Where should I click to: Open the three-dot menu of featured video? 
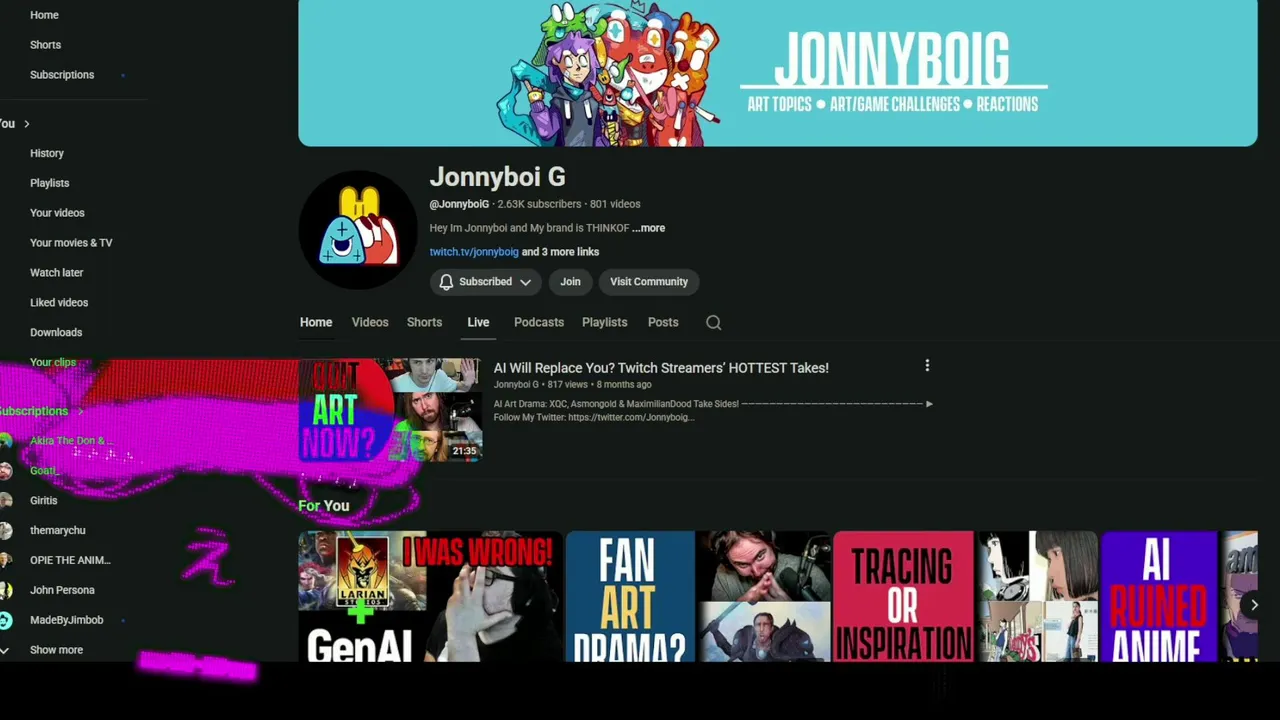[927, 366]
